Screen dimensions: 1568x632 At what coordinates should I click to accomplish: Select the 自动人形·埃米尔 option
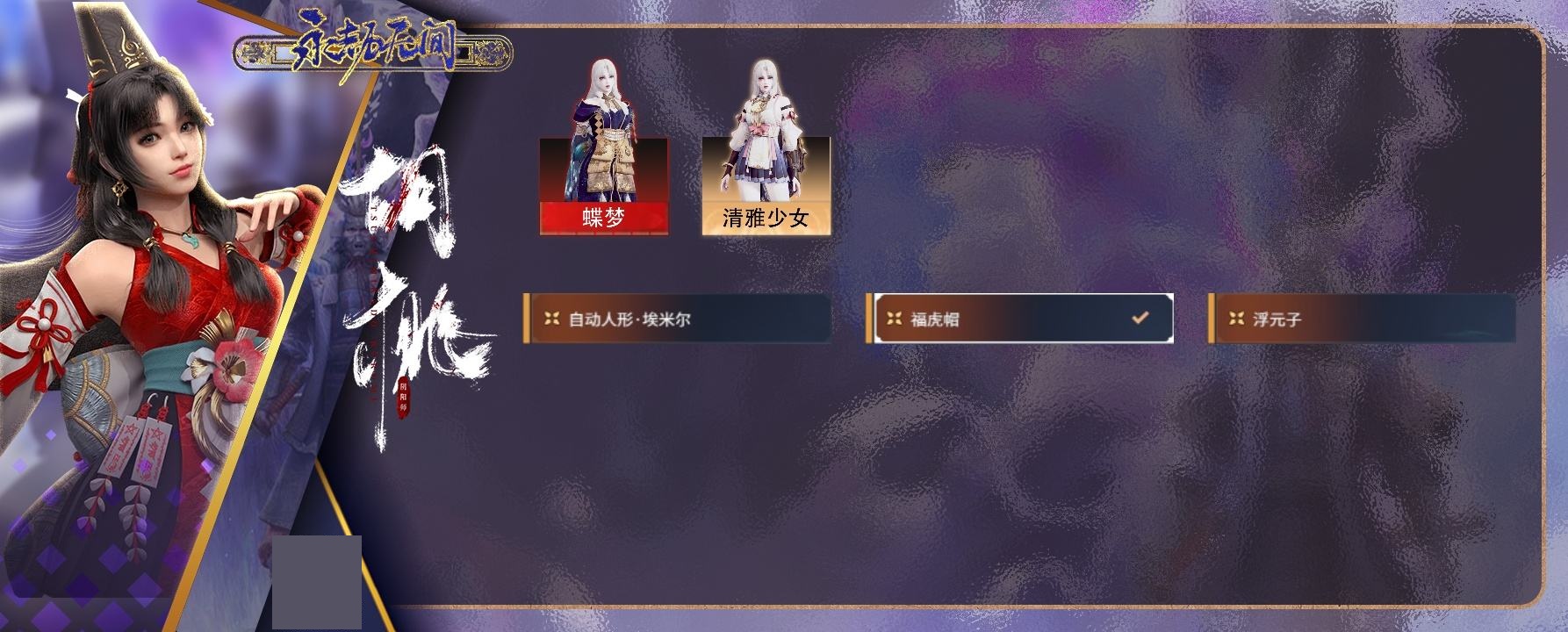click(x=677, y=319)
